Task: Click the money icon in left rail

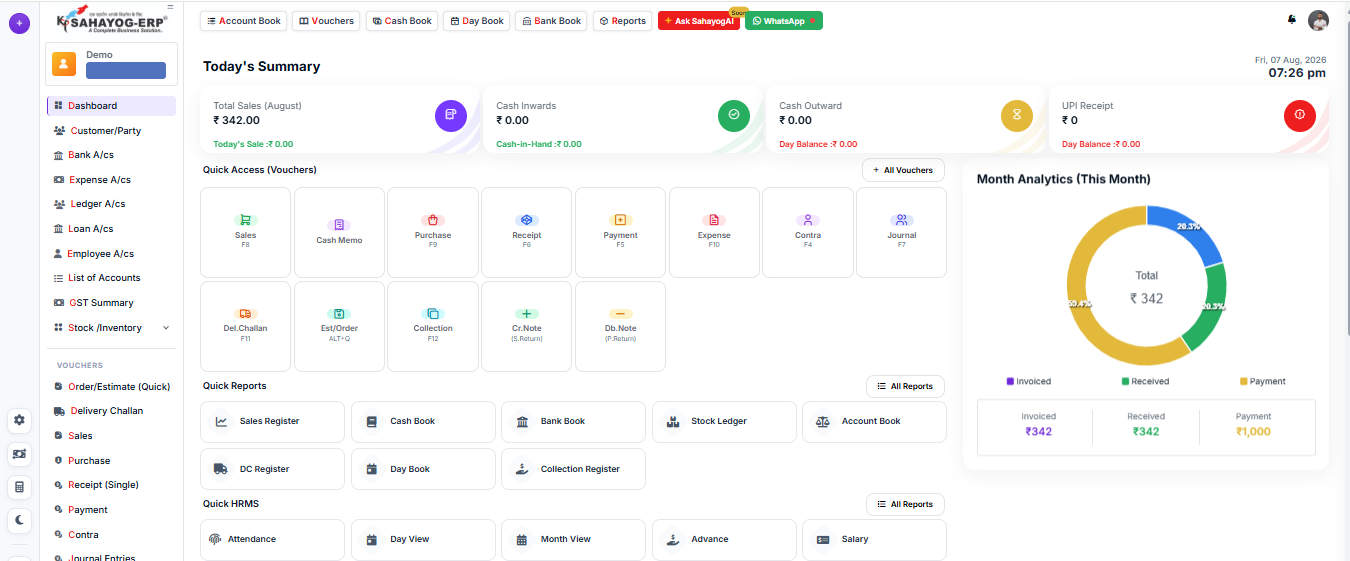Action: (19, 454)
